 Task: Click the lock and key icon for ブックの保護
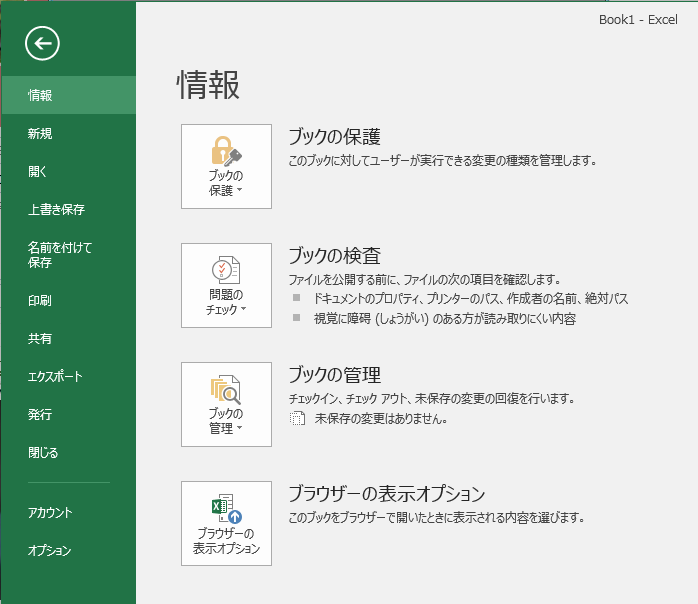tap(226, 150)
